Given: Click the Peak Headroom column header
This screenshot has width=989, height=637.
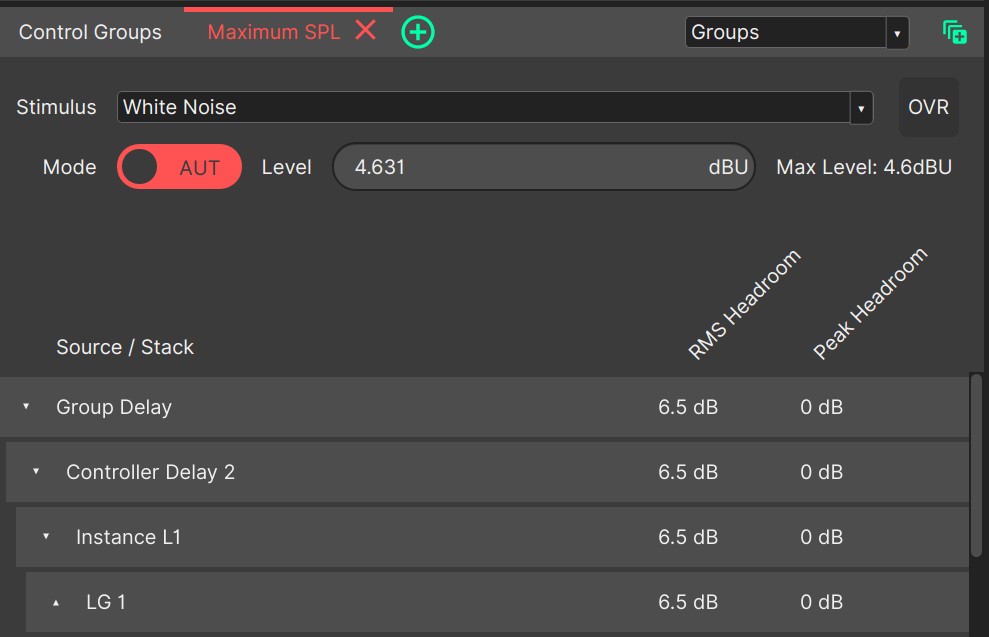Looking at the screenshot, I should 870,304.
